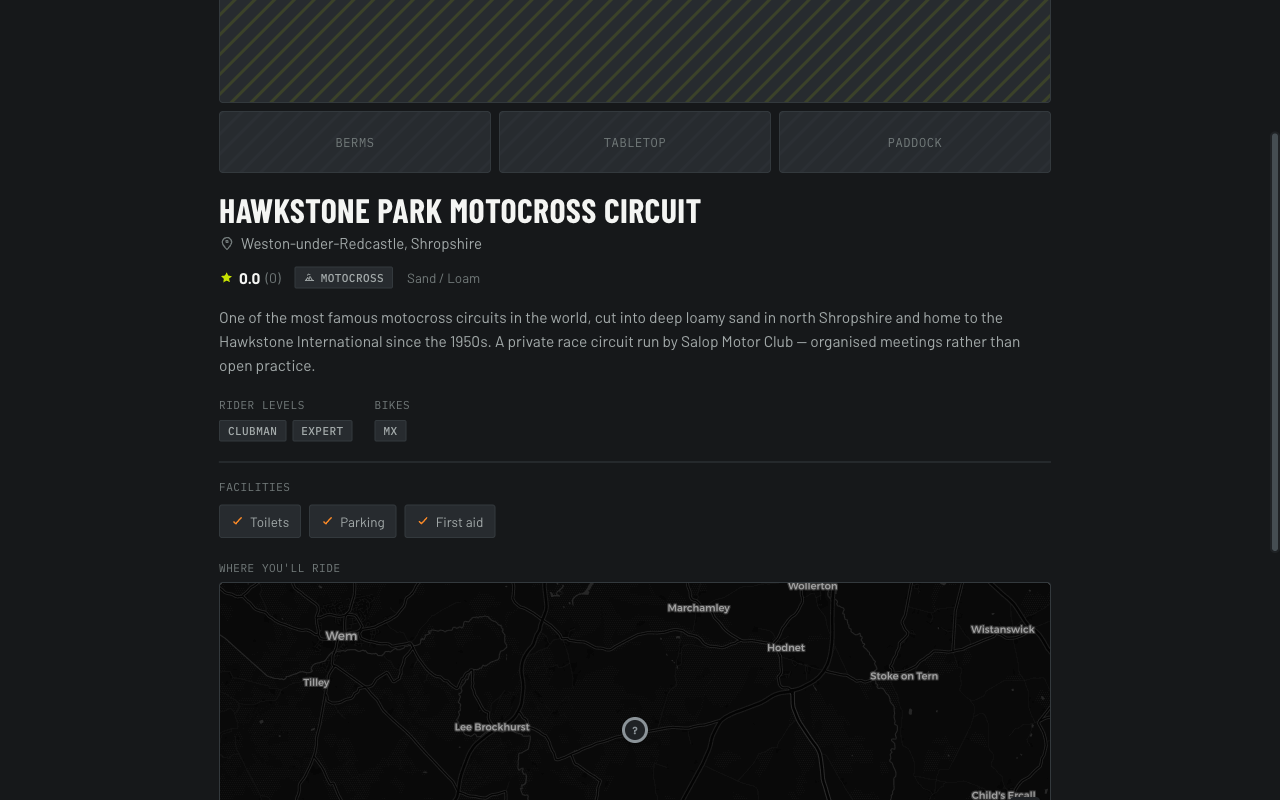Click the FACILITIES section label
1280x800 pixels.
pyautogui.click(x=255, y=487)
